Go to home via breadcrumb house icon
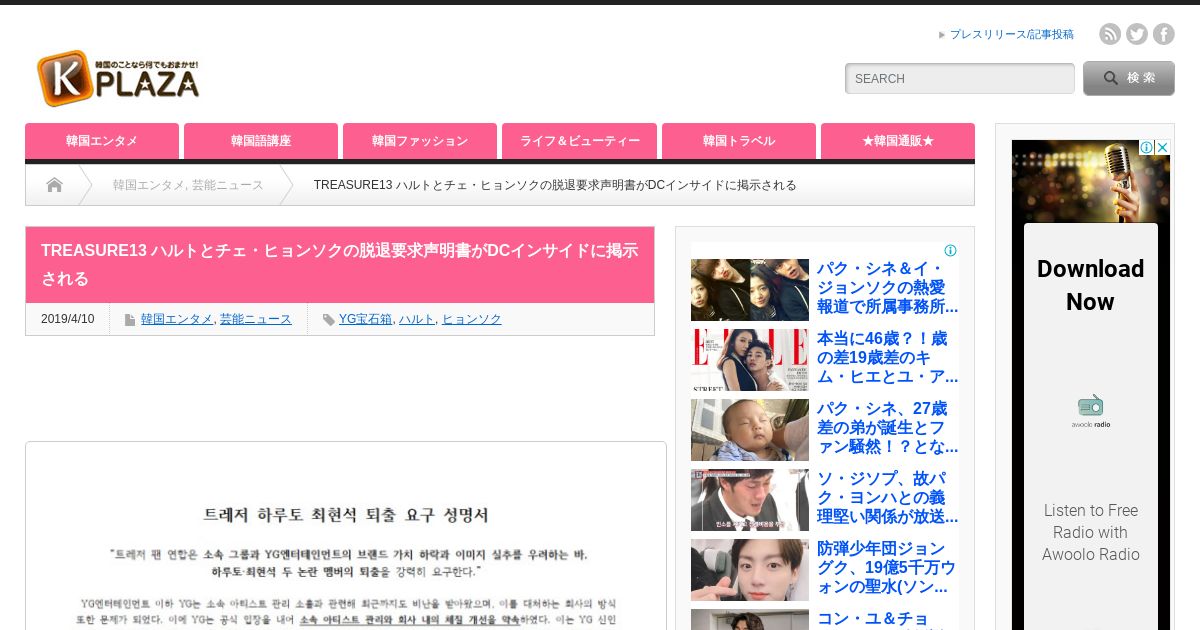1200x630 pixels. coord(54,185)
